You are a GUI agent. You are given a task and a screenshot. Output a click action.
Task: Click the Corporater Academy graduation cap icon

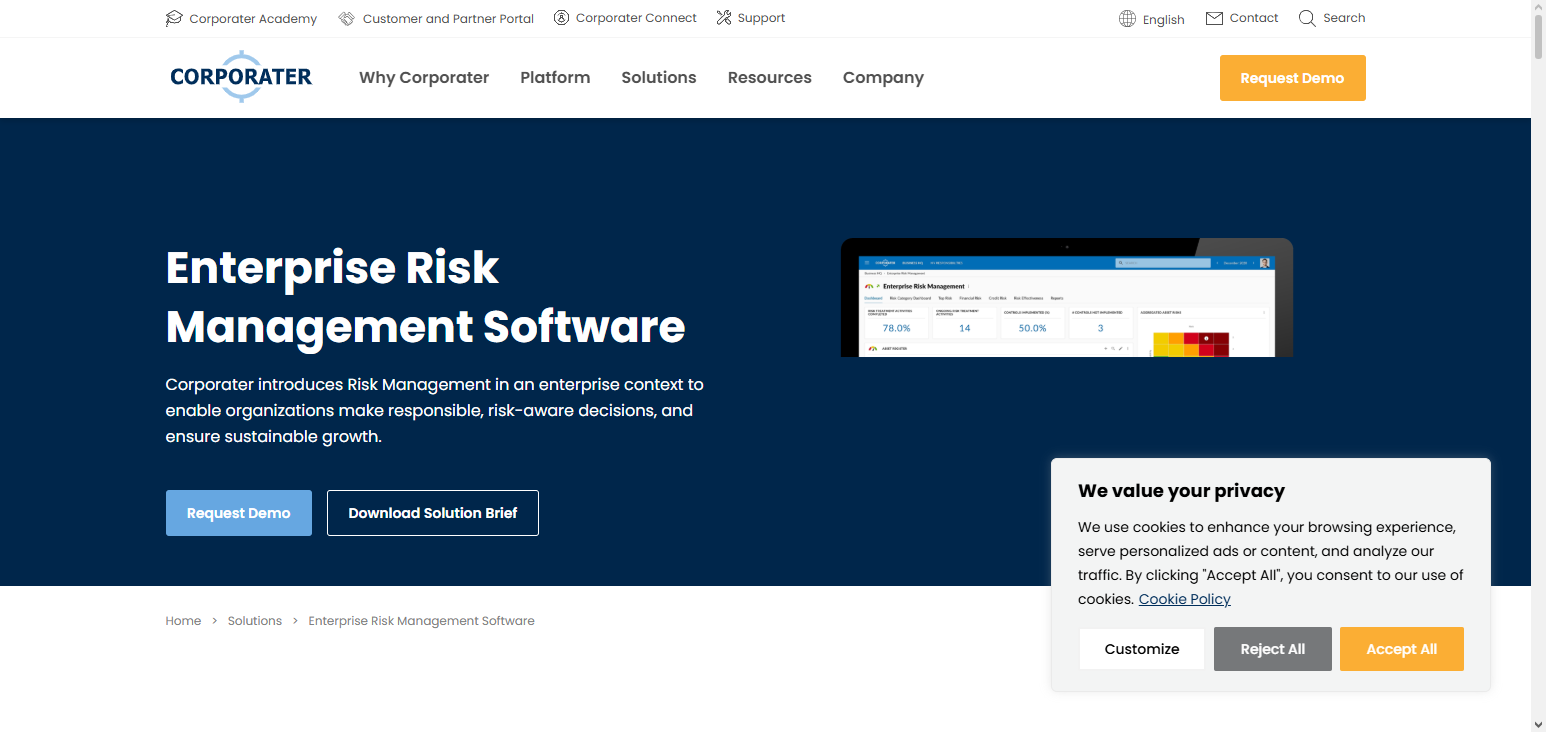[x=174, y=18]
